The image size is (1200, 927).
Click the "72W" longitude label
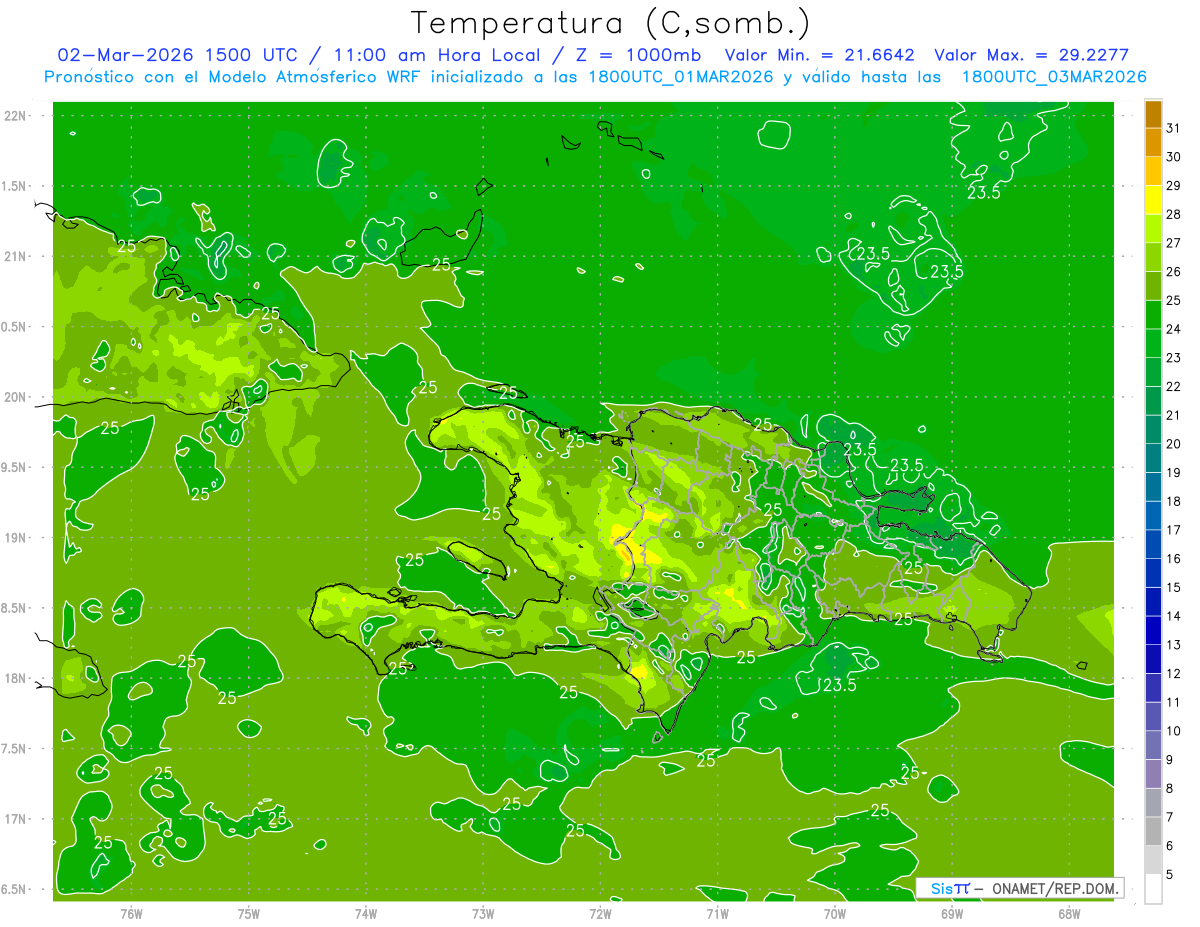(x=600, y=914)
